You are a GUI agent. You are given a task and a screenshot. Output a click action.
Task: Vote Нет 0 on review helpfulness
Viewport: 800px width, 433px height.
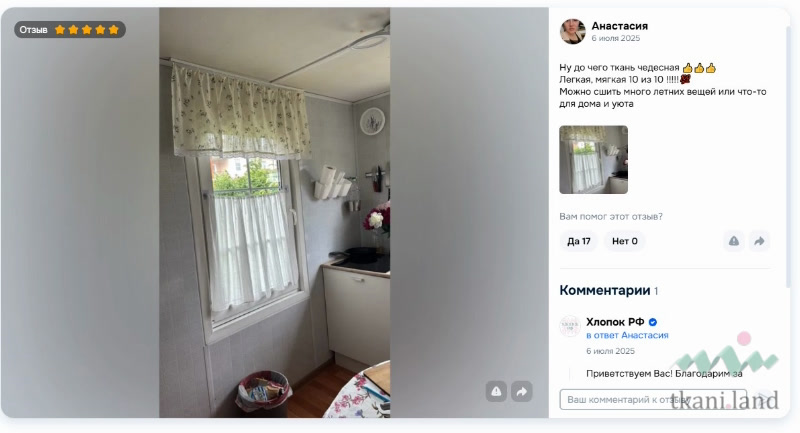point(624,241)
